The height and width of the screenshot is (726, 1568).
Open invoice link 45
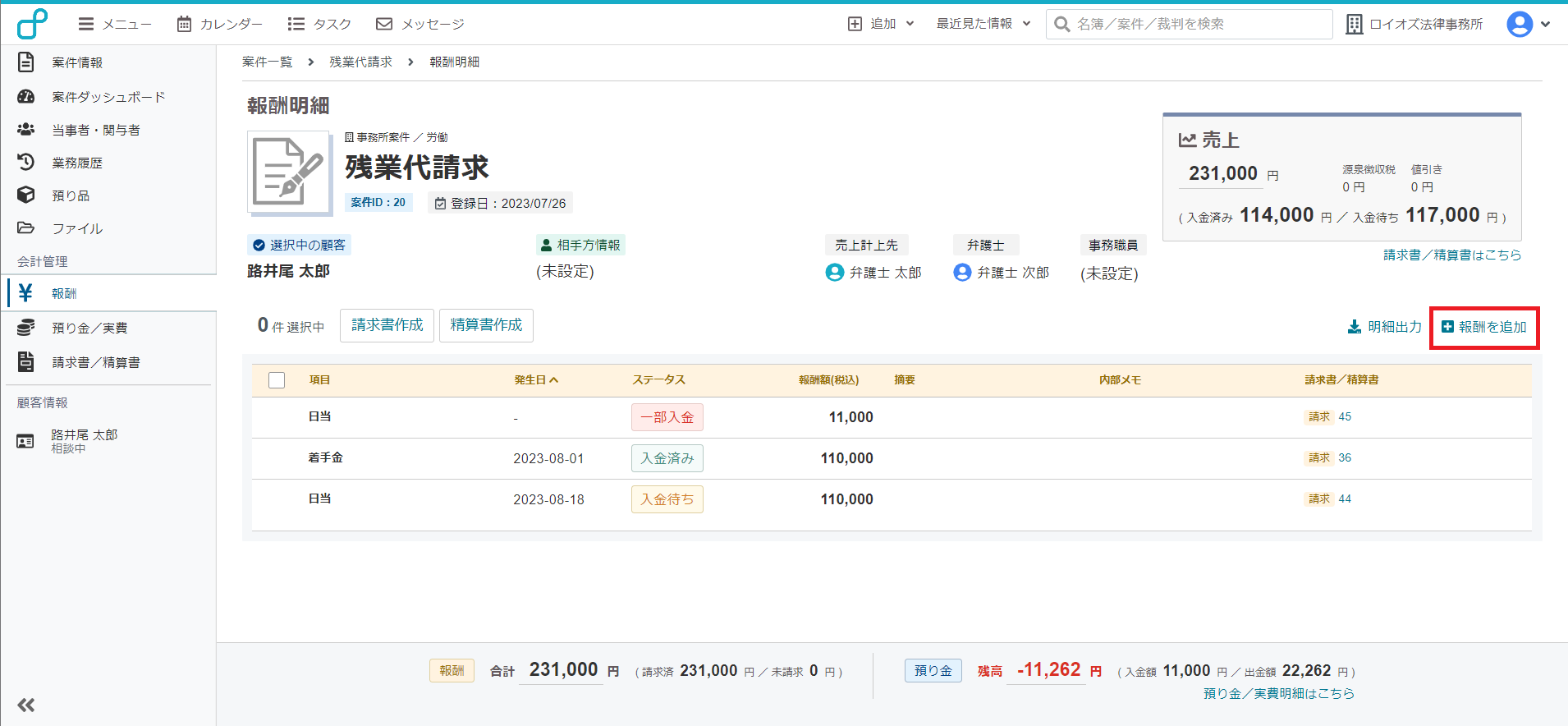coord(1345,416)
